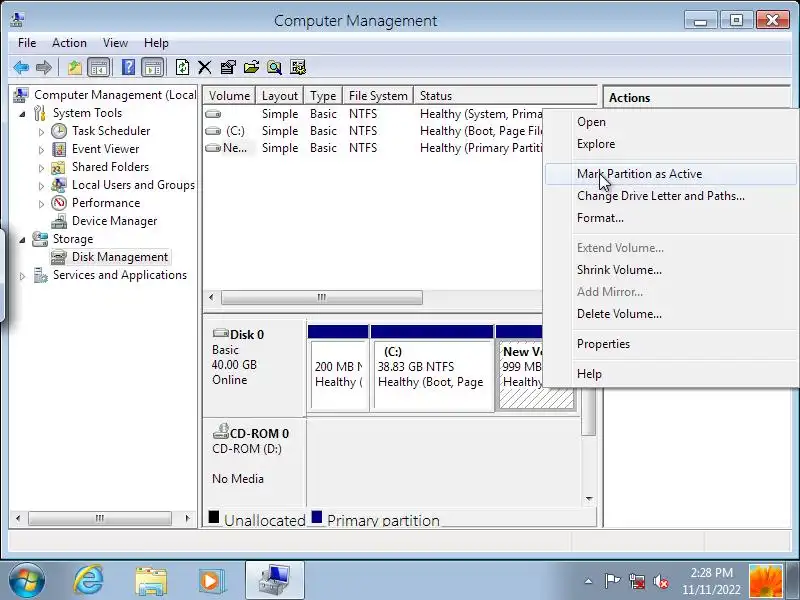
Task: Click the Forward arrow toolbar icon
Action: point(44,67)
